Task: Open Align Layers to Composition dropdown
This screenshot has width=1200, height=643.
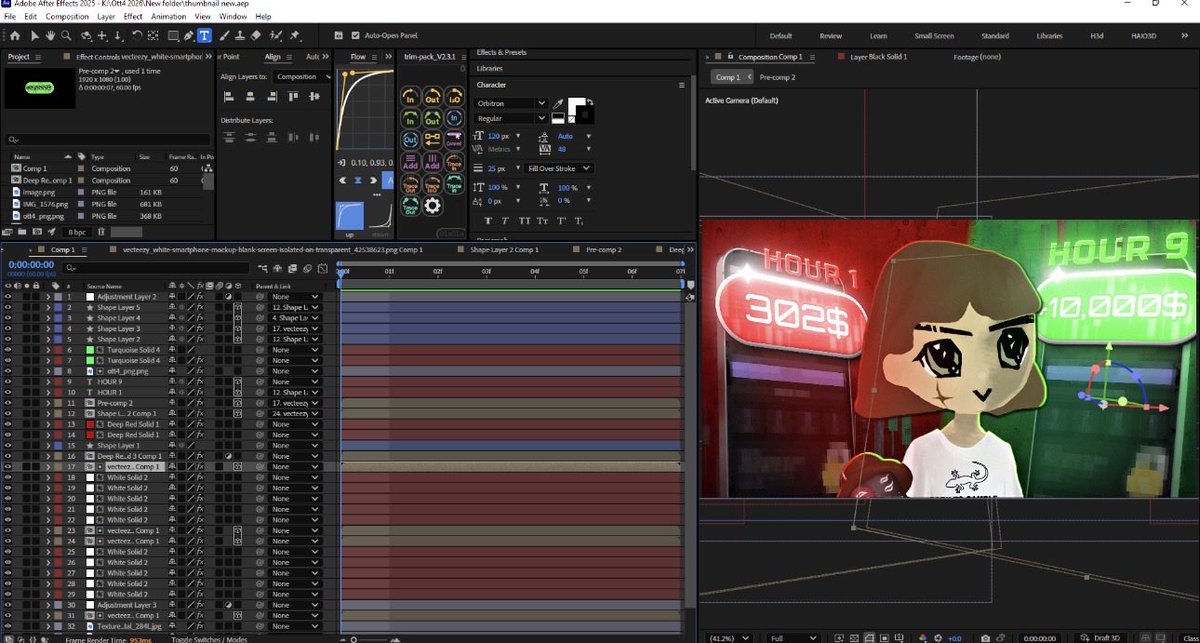Action: pos(303,76)
